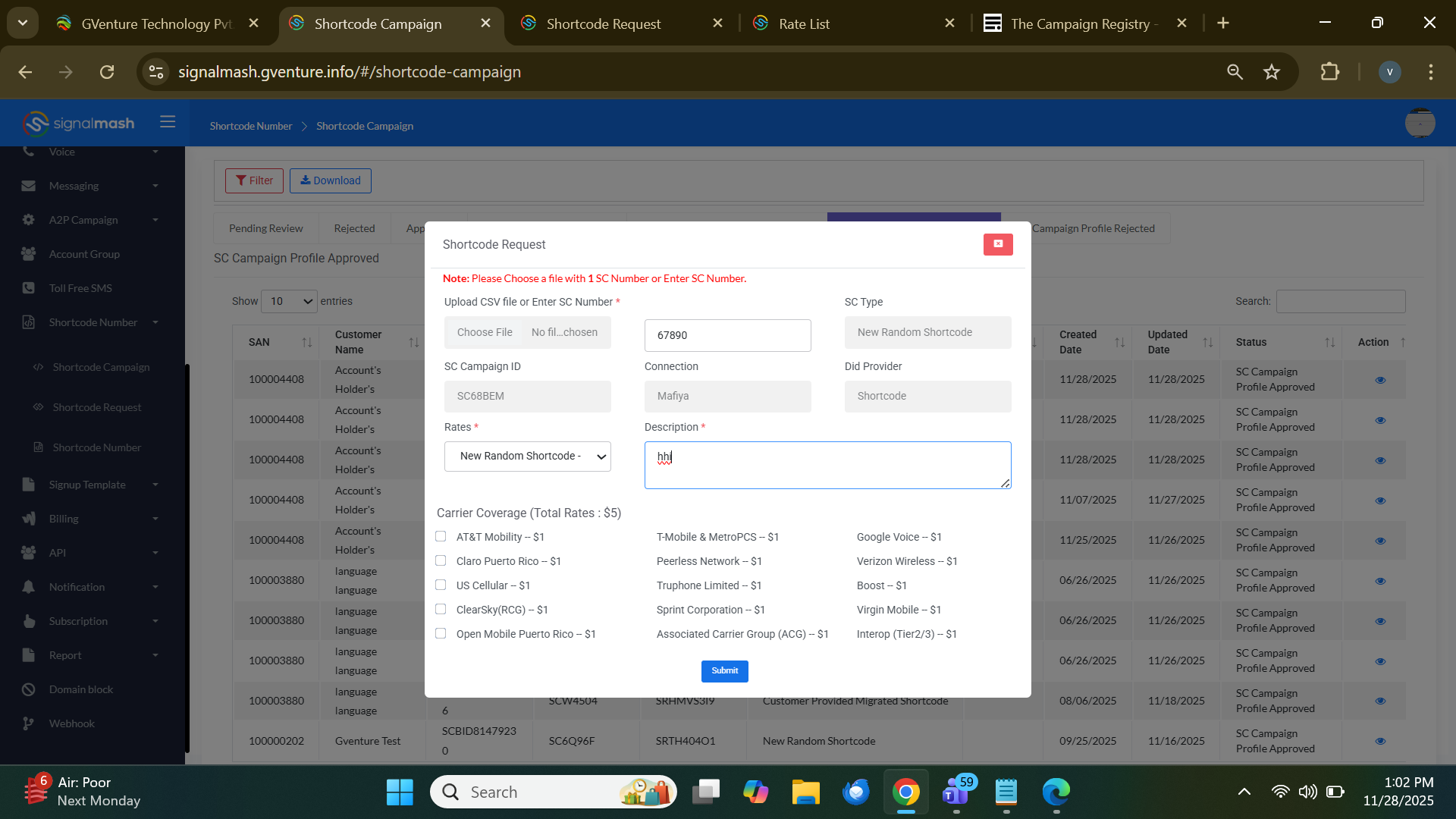Submit the shortcode request form

tap(724, 670)
